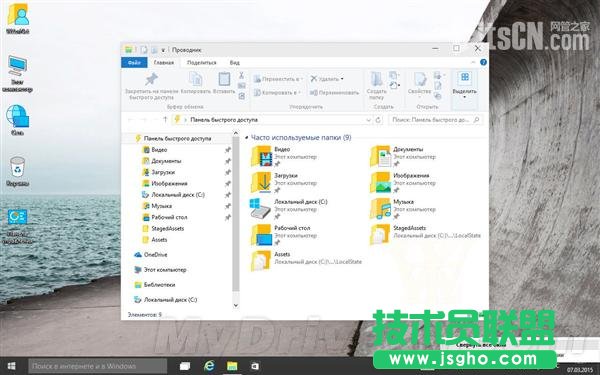Select Этот компьютер in the navigation pane
This screenshot has width=600, height=375.
164,270
